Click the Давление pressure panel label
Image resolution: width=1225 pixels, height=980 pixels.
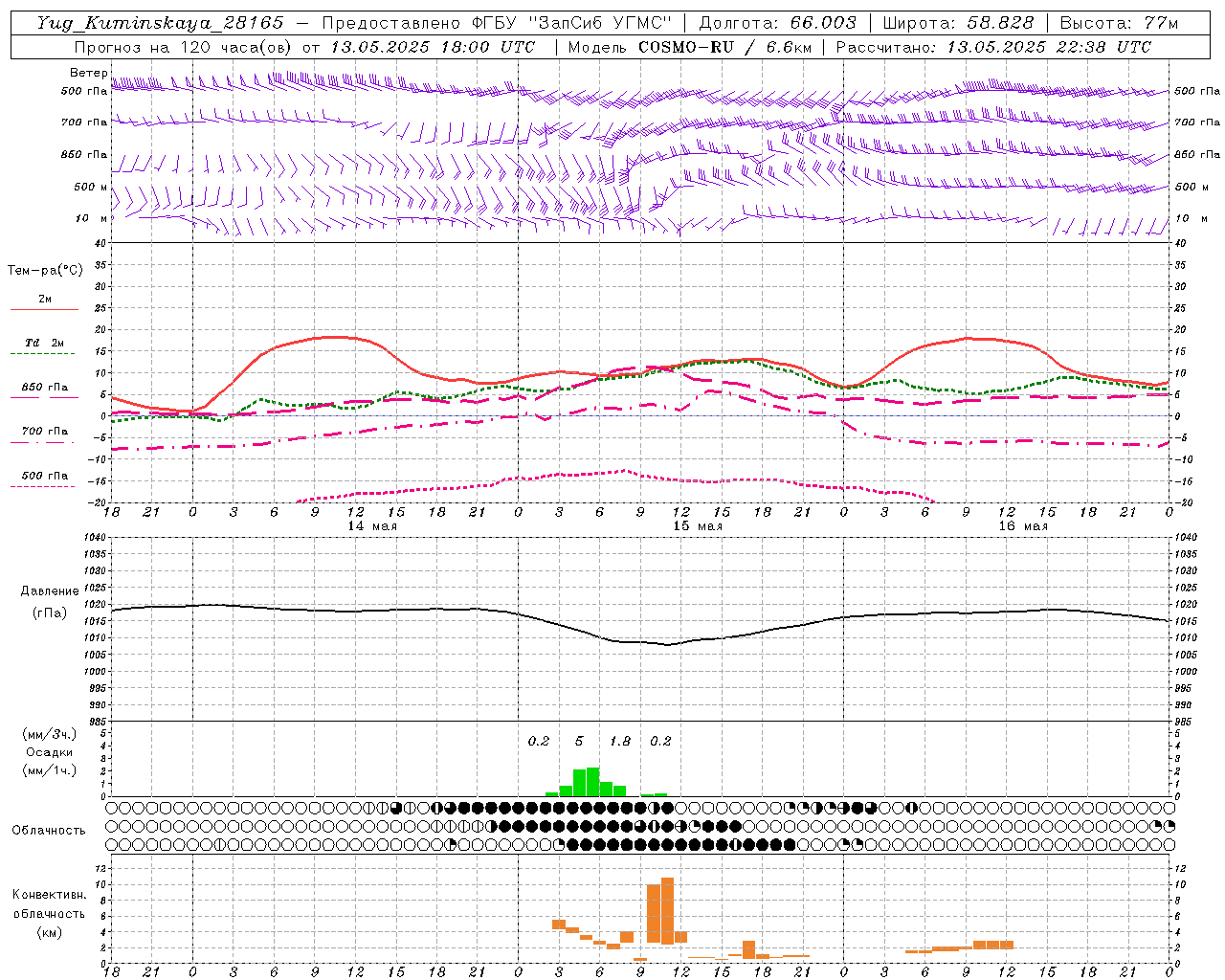[50, 591]
